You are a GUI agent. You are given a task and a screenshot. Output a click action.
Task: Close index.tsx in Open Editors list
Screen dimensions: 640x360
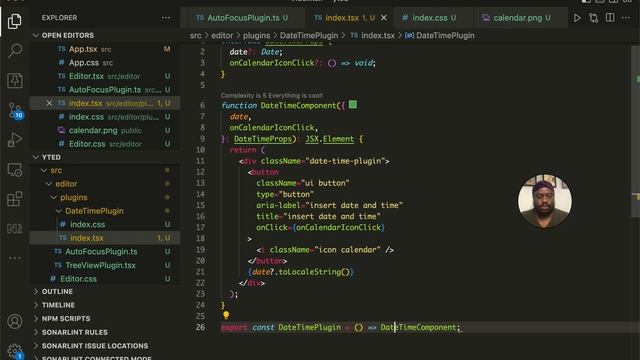(x=49, y=103)
